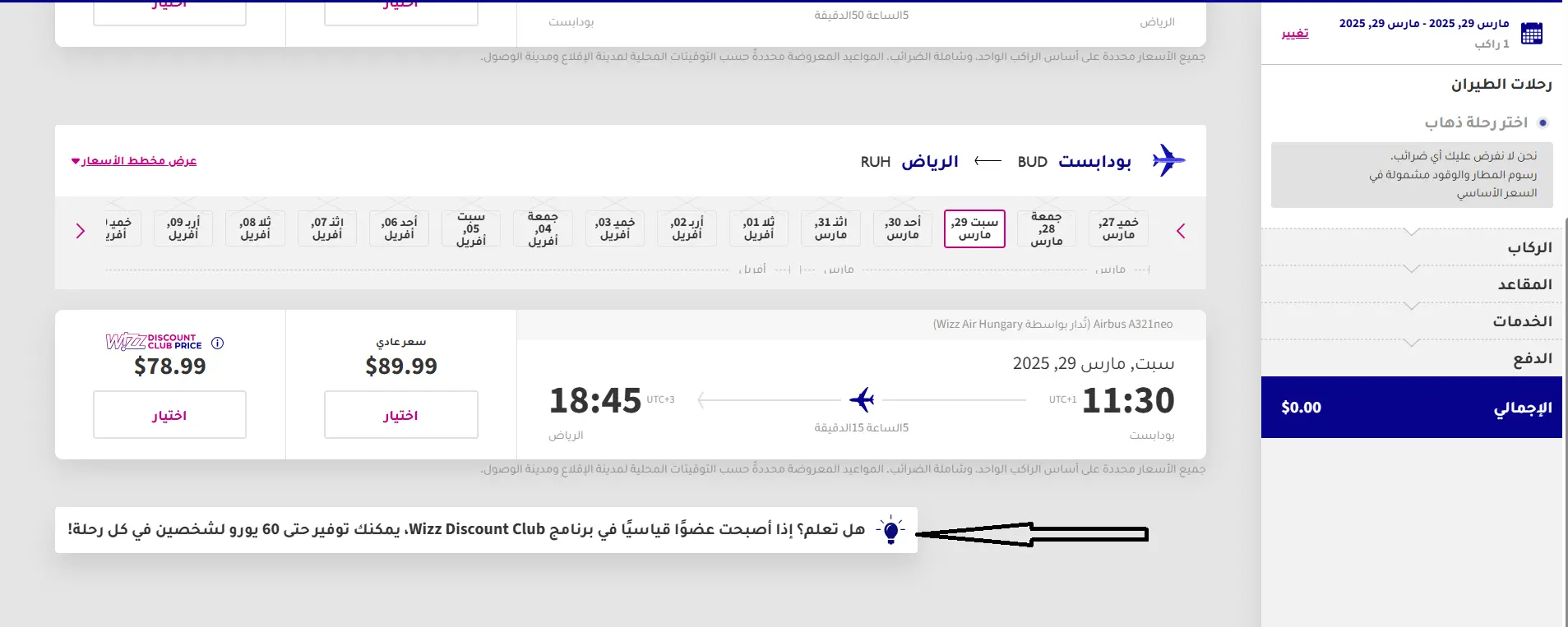Select date اثنين 07 أفريل
The height and width of the screenshot is (627, 1568).
coord(327,228)
